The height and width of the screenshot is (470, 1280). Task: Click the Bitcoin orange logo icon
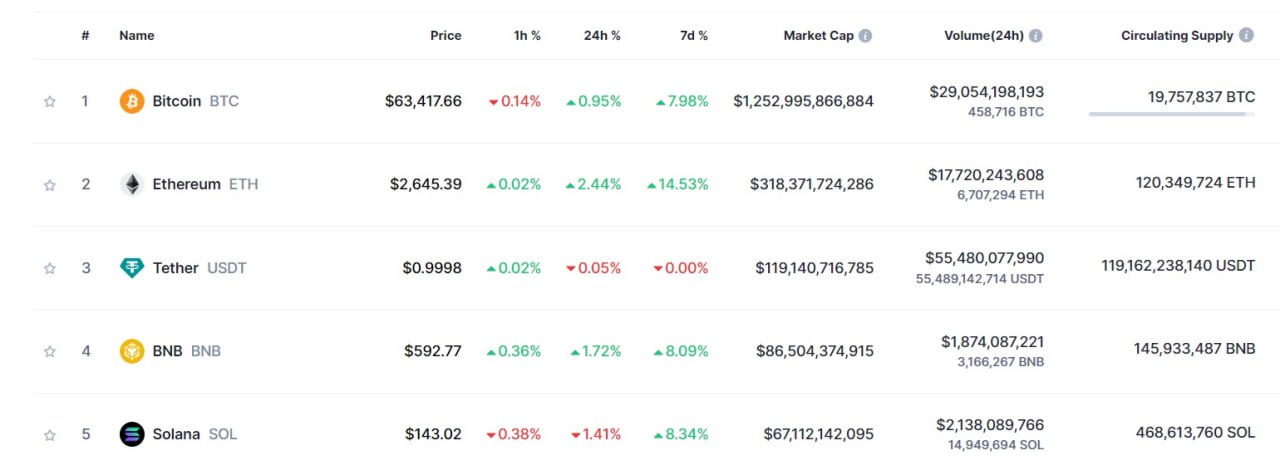[132, 101]
